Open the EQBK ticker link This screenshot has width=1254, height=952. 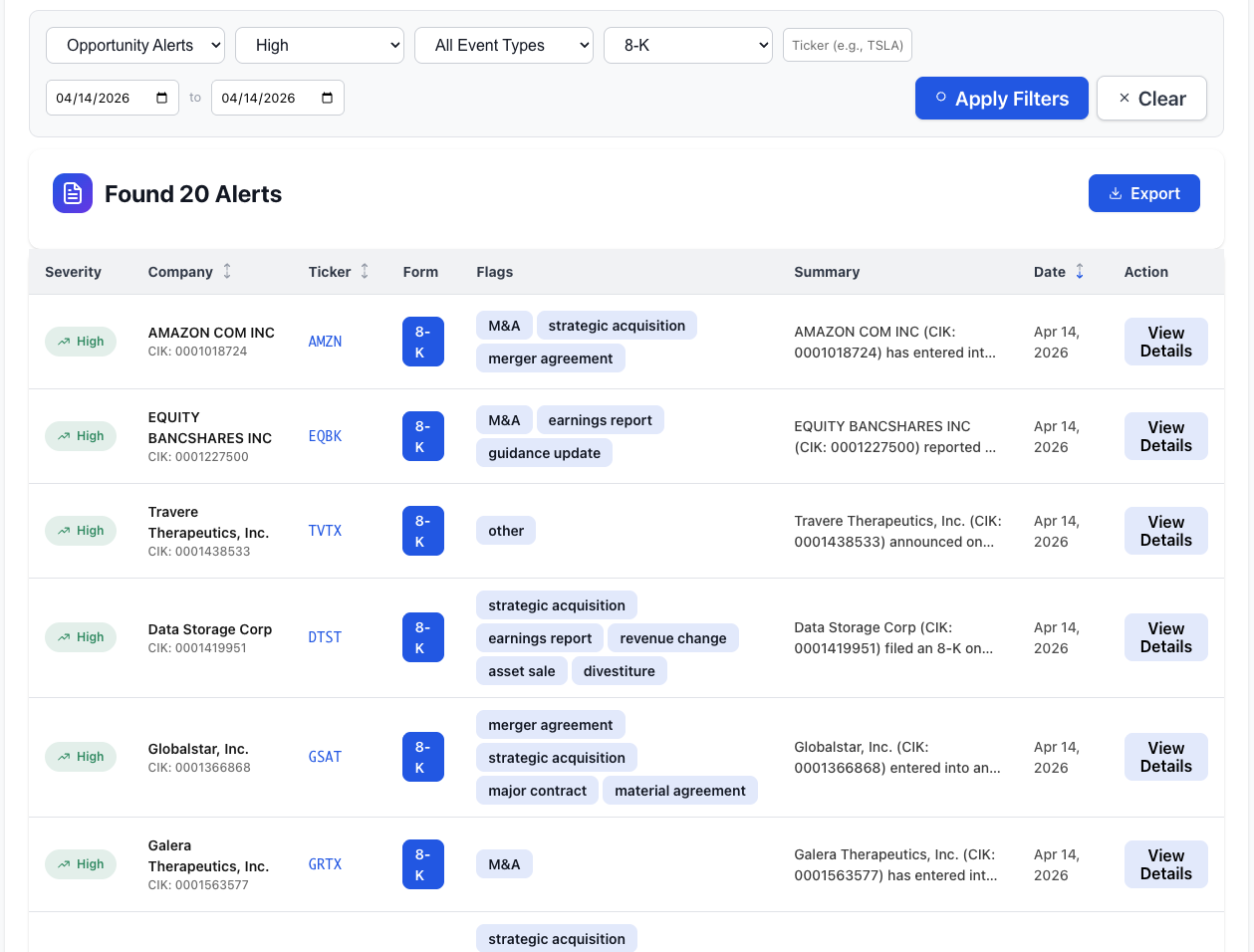tap(325, 436)
